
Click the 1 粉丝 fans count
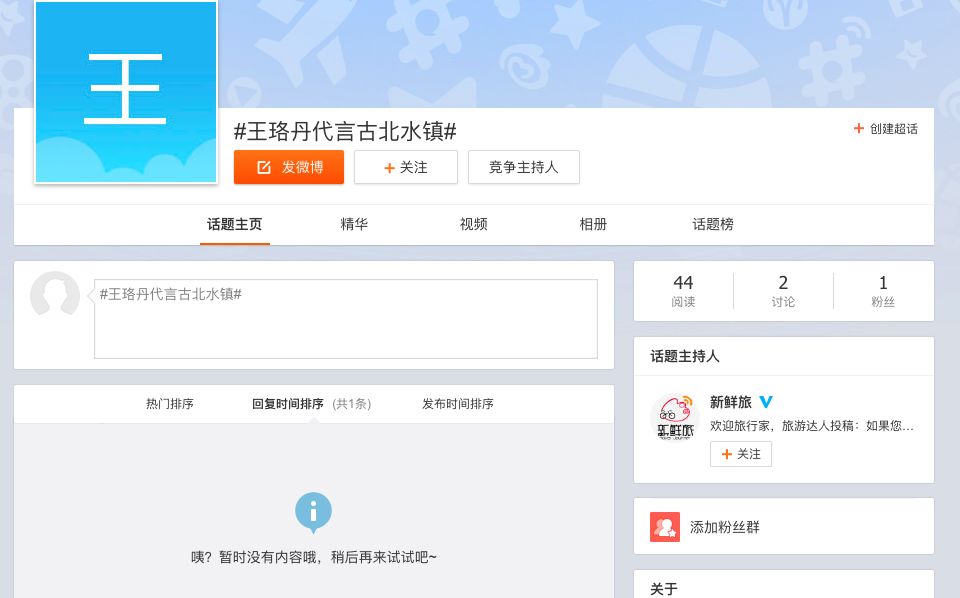(883, 291)
